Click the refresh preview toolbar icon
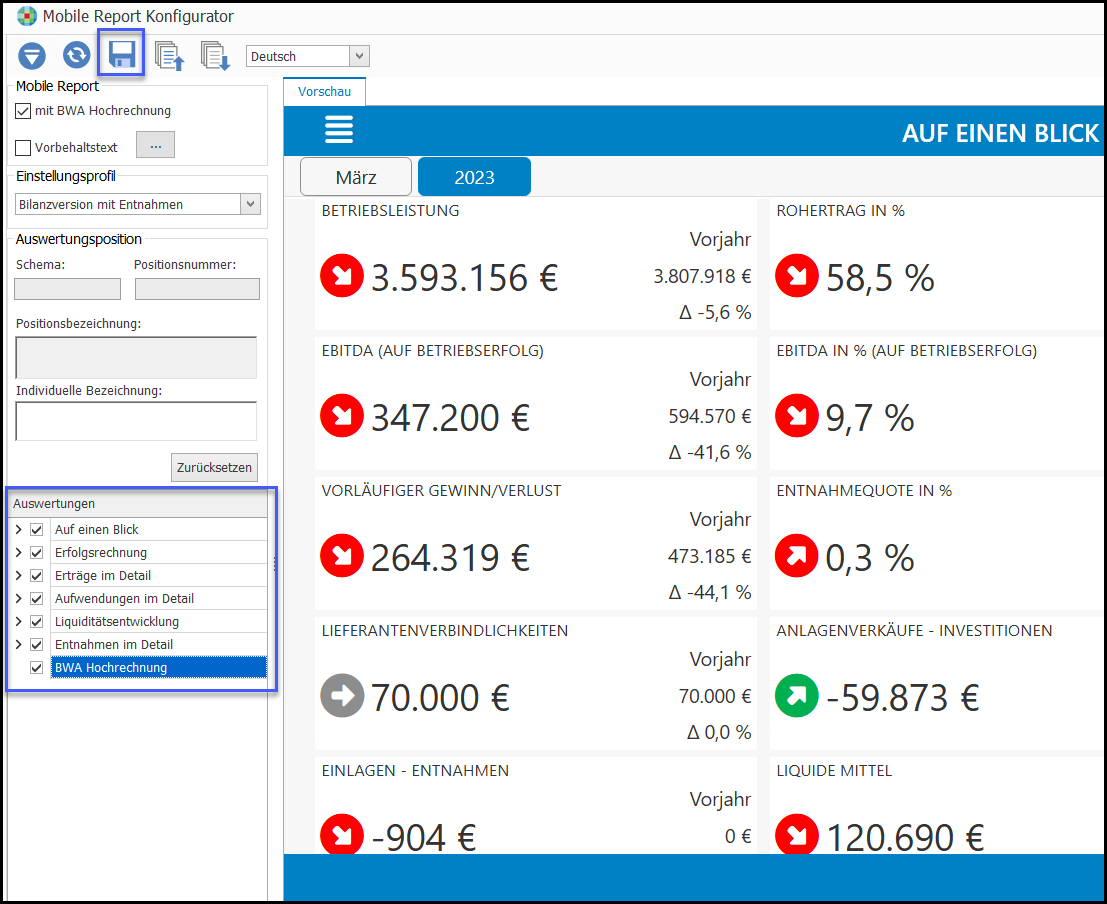1107x904 pixels. [x=77, y=56]
